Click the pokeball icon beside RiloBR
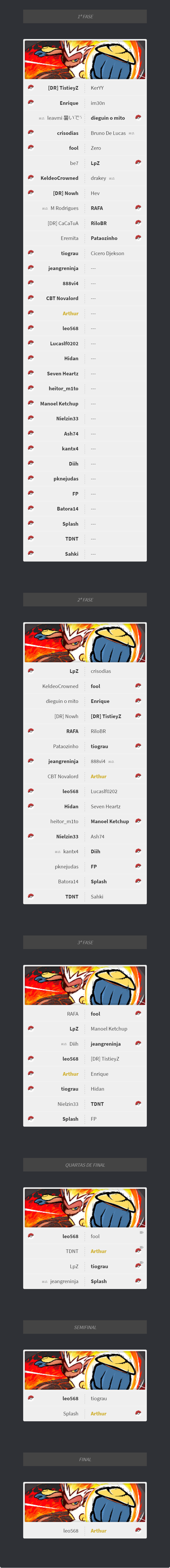The image size is (170, 1568). click(138, 223)
